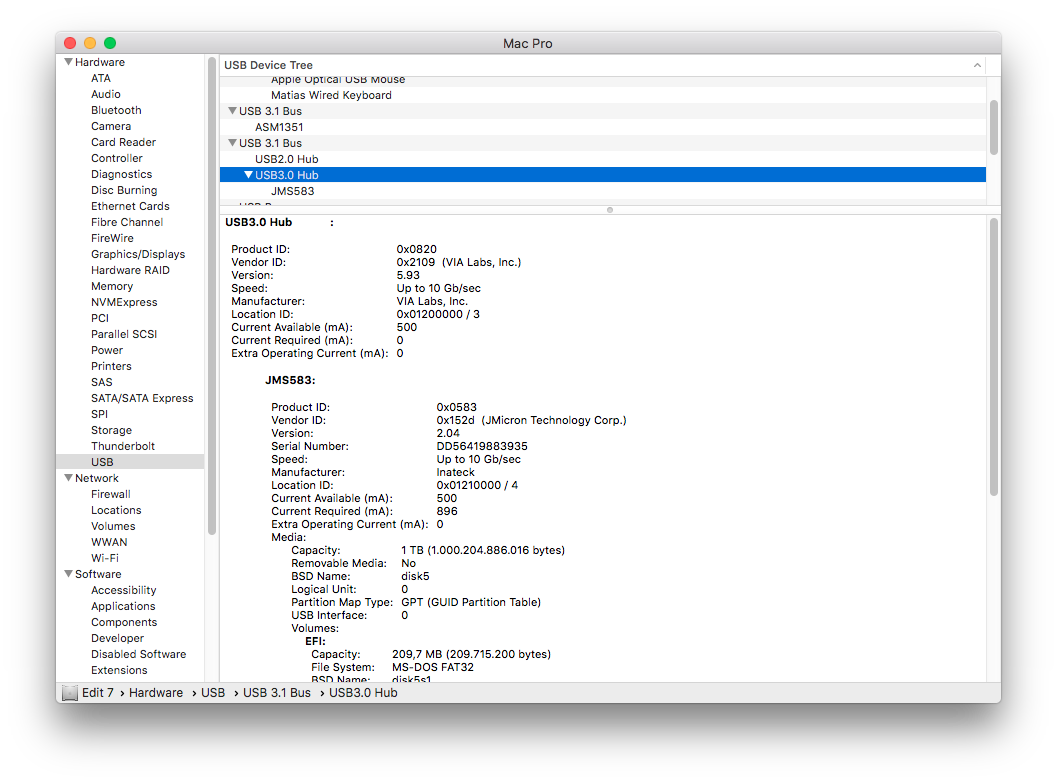Click the computer icon in the path bar
This screenshot has height=783, width=1057.
pos(69,693)
